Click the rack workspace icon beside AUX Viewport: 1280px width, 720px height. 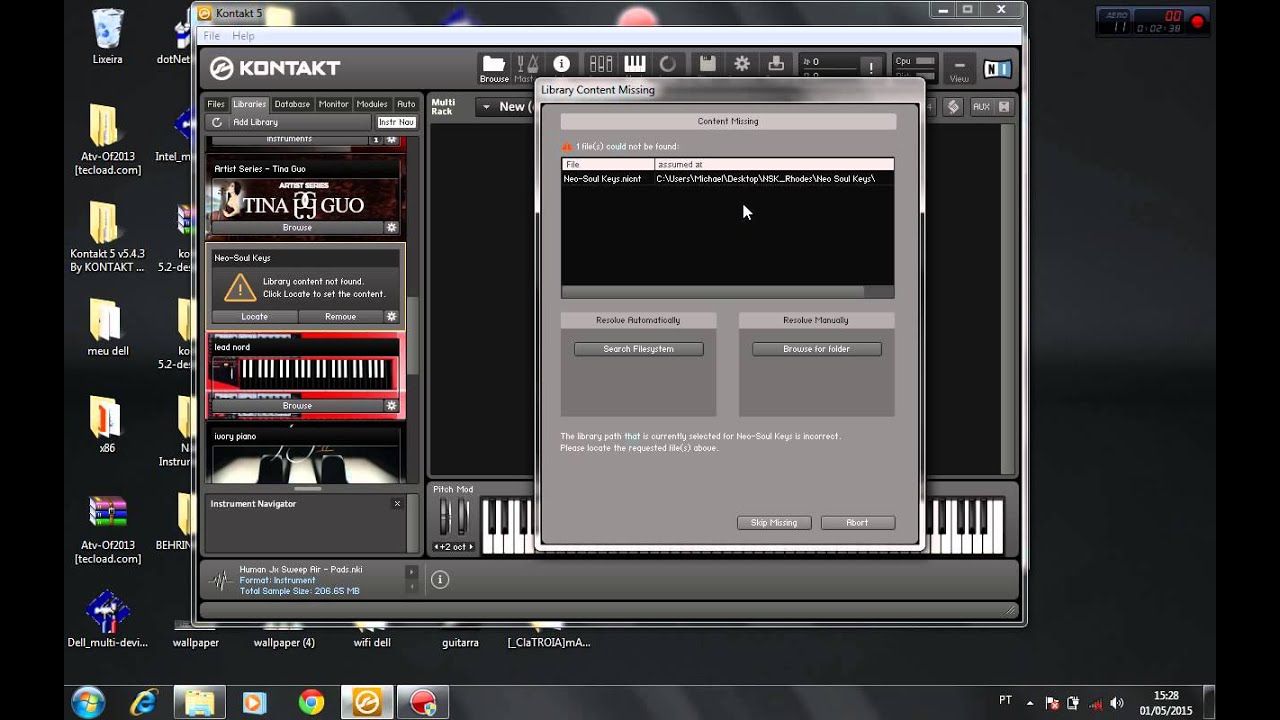(953, 107)
